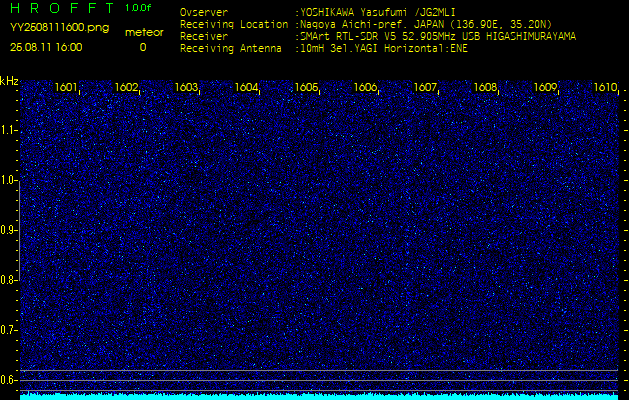
Task: Click the Receiving Location label
Action: click(x=234, y=24)
